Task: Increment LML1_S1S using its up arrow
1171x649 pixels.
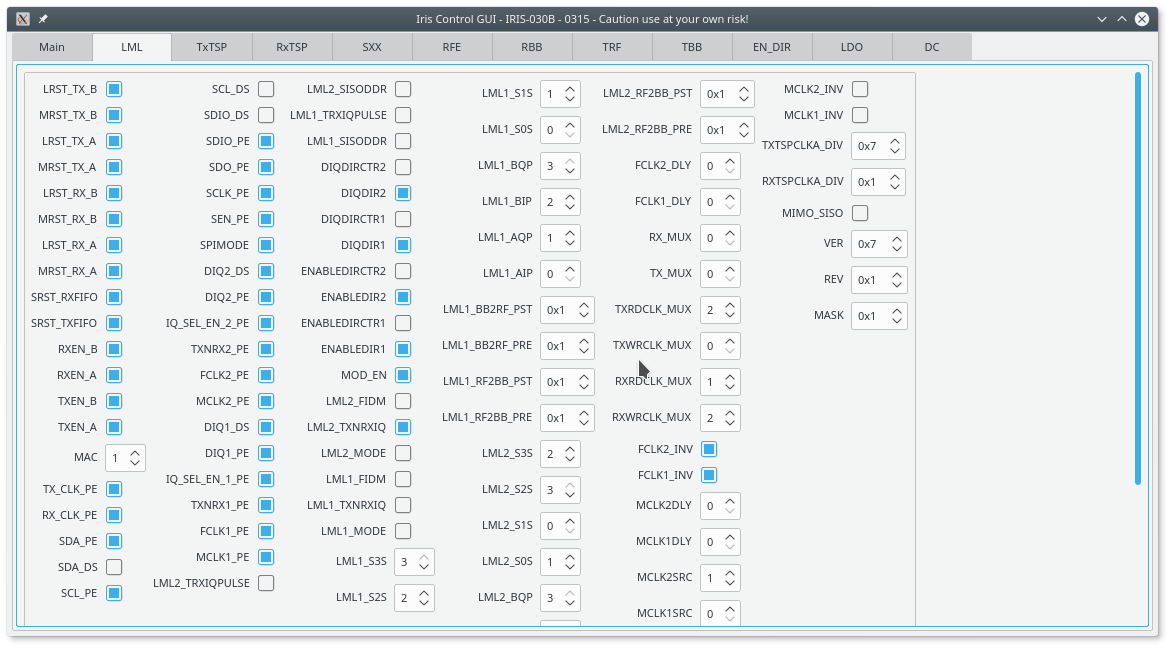Action: coord(570,88)
